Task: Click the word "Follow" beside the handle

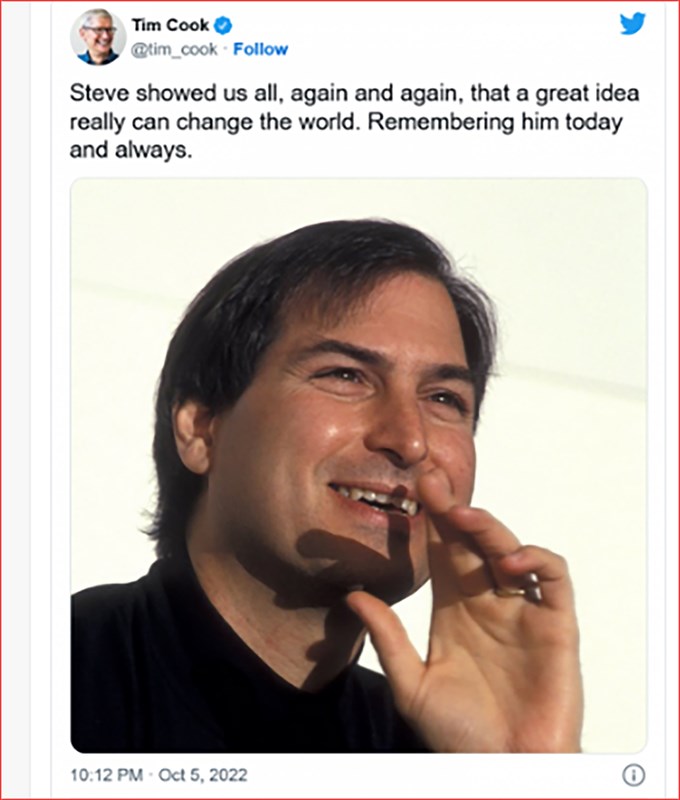Action: point(260,49)
